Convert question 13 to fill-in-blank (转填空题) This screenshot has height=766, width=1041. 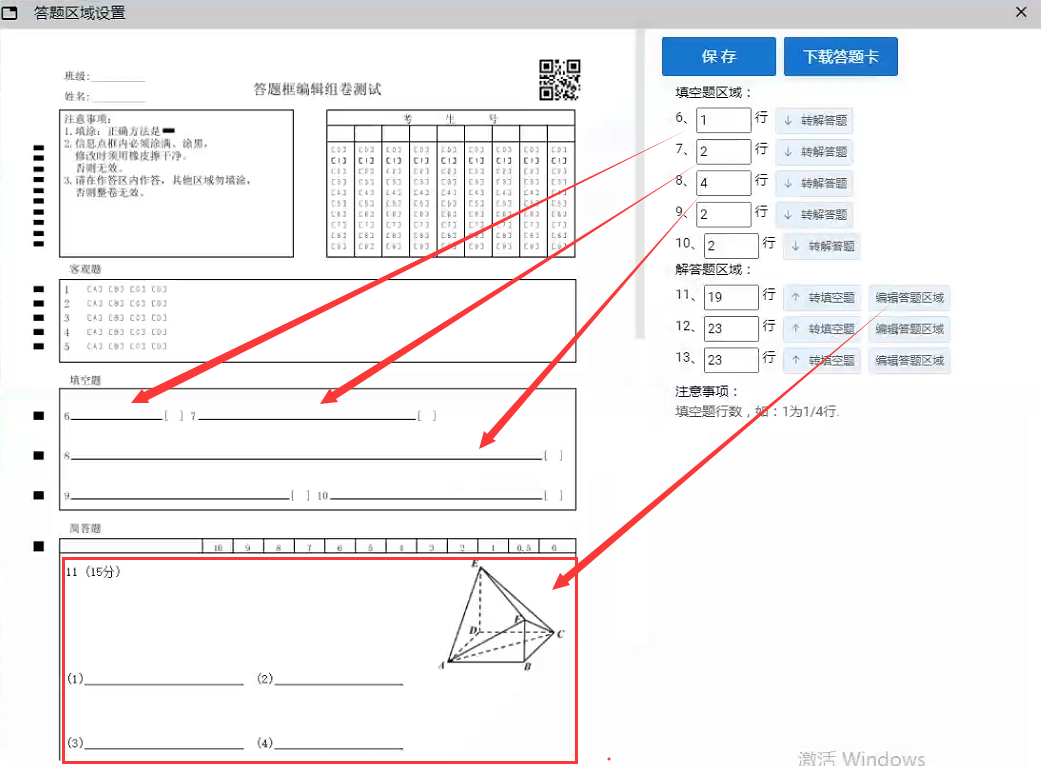pyautogui.click(x=822, y=360)
